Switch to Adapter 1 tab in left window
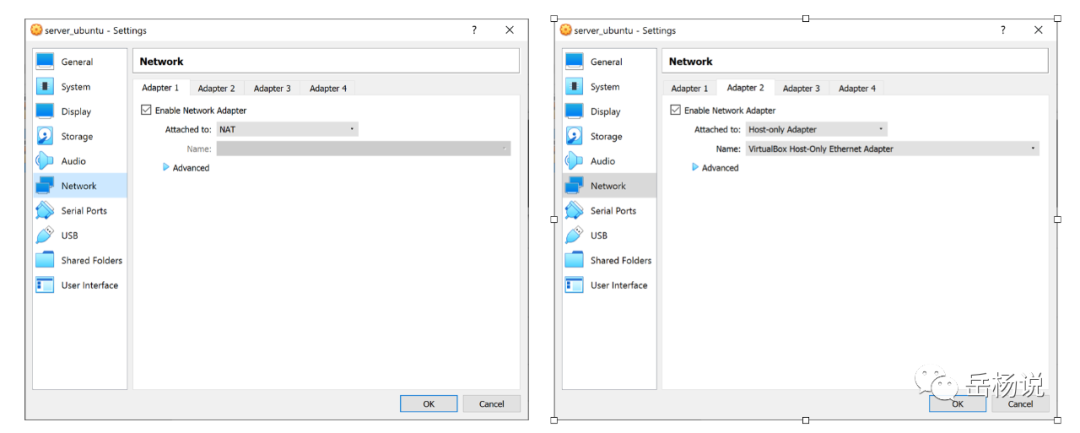 tap(160, 88)
